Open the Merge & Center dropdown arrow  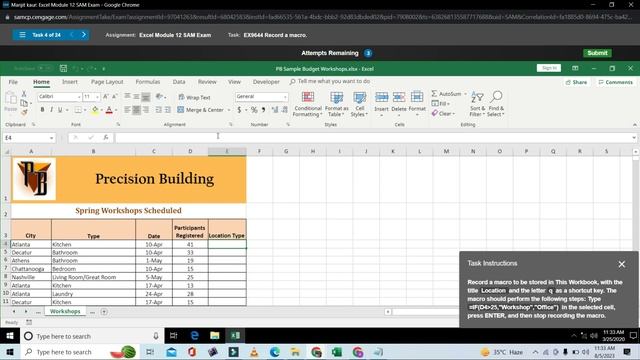point(229,110)
